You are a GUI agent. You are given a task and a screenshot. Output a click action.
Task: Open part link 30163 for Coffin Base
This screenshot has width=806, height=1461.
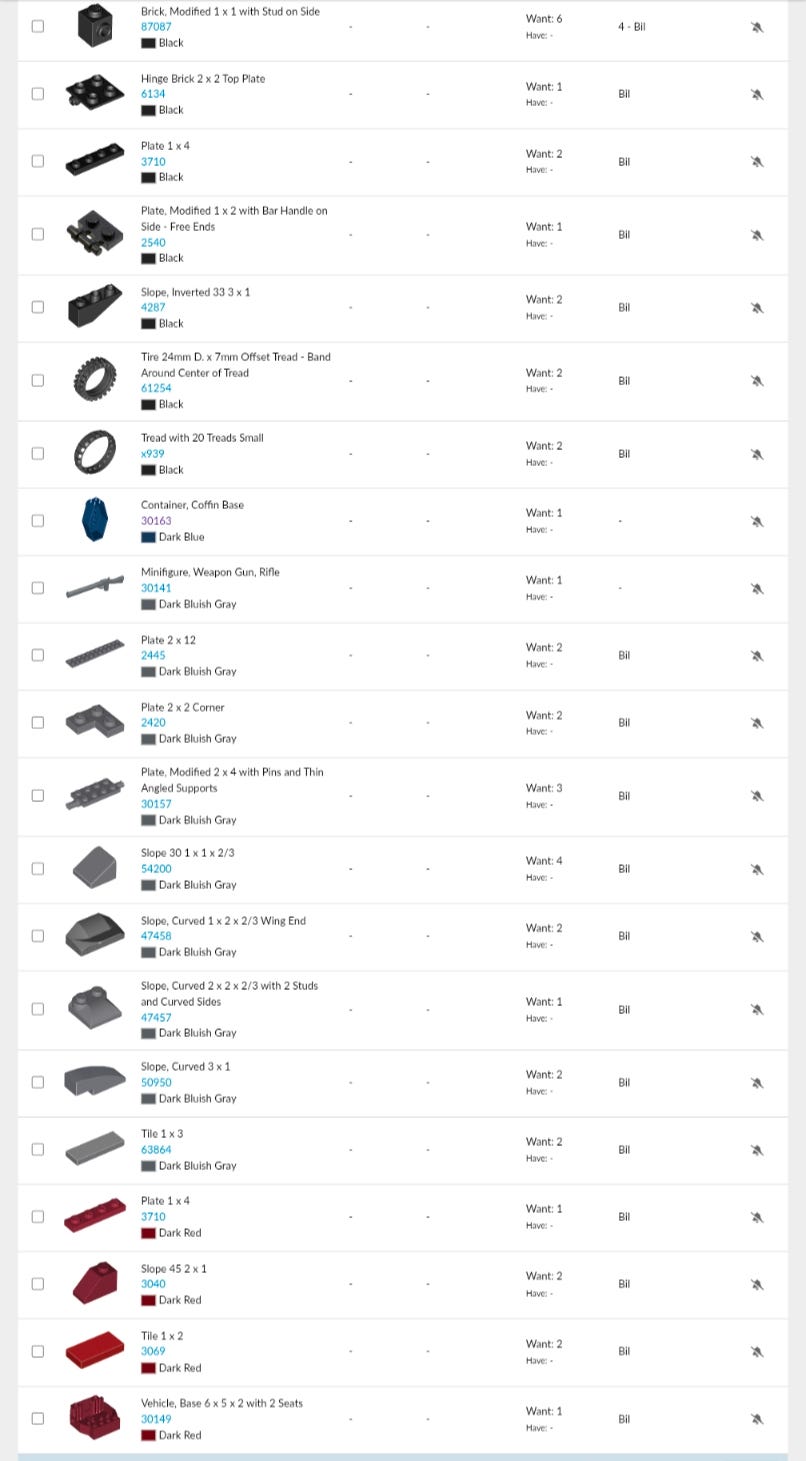click(x=156, y=521)
